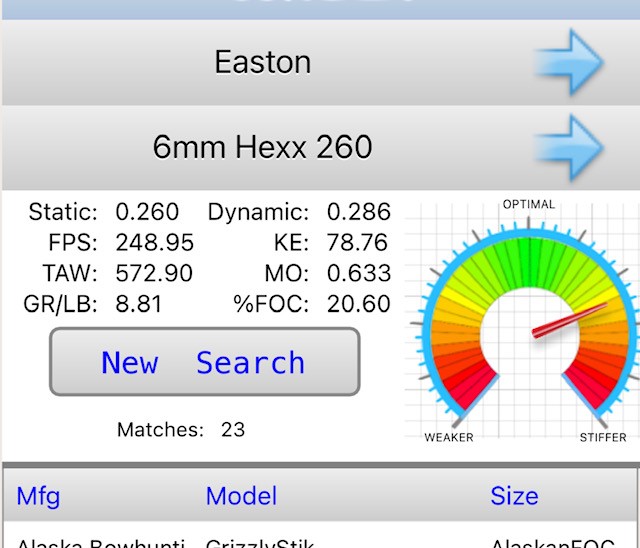The image size is (640, 548).
Task: Tap the Easton manufacturer row label
Action: coord(263,62)
